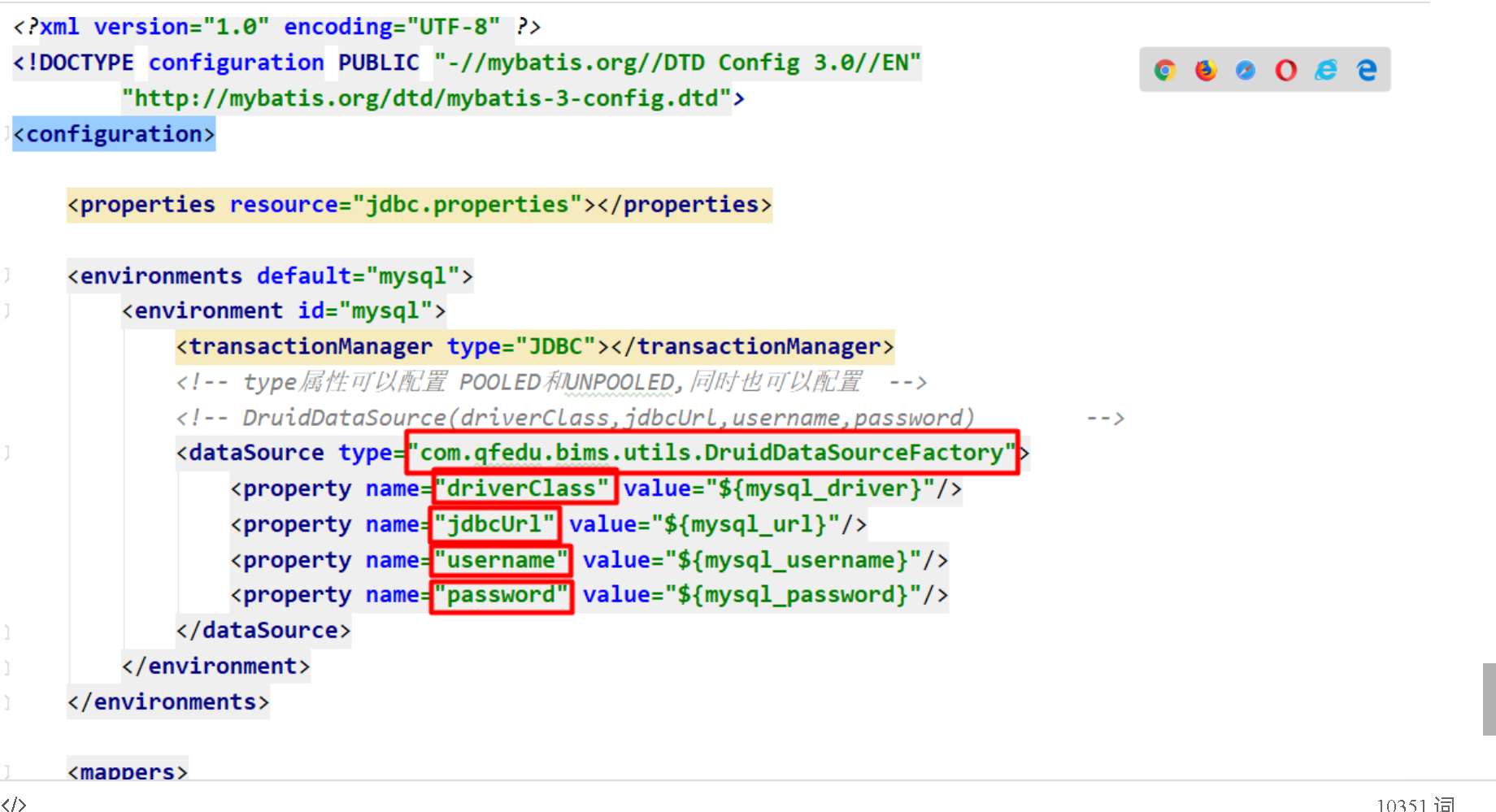
Task: Click the word count '10351 词' in status bar
Action: tap(1416, 804)
